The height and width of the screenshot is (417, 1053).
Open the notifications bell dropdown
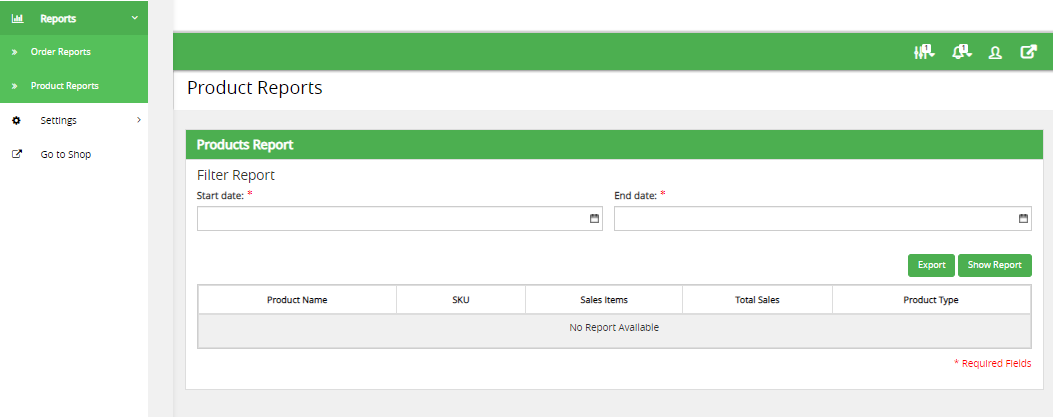(962, 52)
